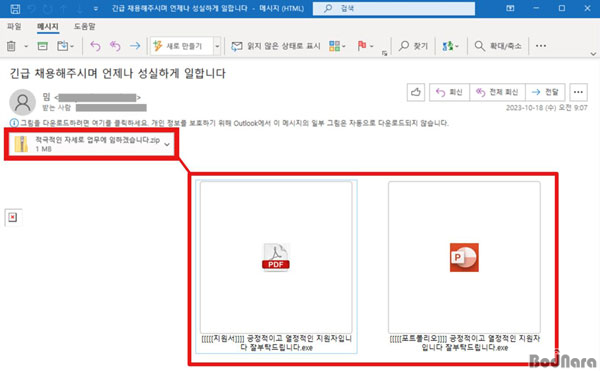Screen dimensions: 600x371
Task: Click the picture download info bar
Action: (229, 123)
